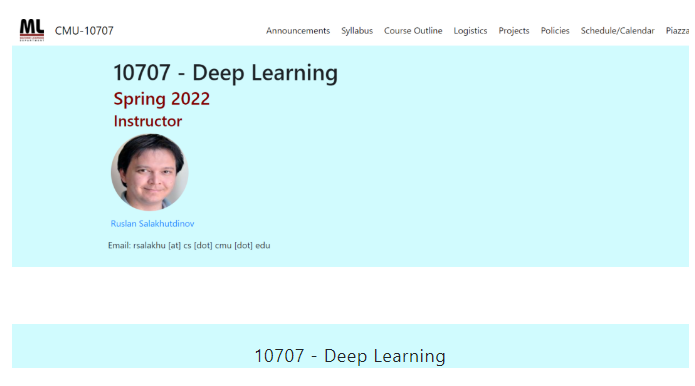Click the red 'Instructor' heading
This screenshot has width=695, height=386.
pyautogui.click(x=148, y=121)
